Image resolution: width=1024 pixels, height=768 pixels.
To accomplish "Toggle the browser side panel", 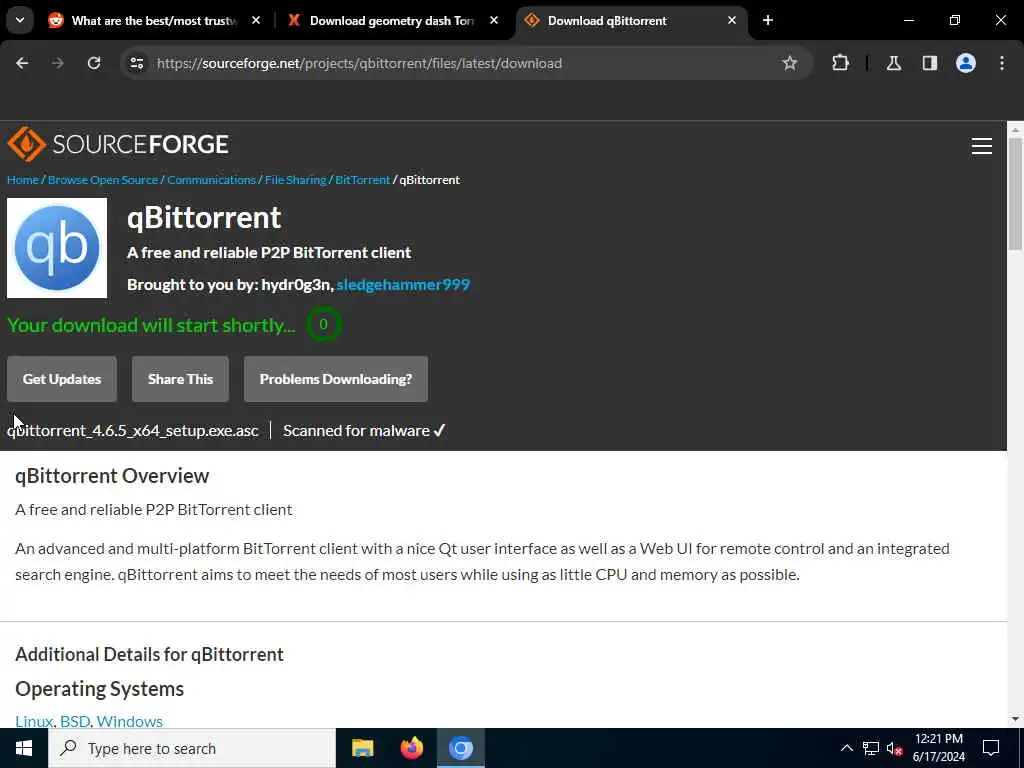I will (929, 63).
